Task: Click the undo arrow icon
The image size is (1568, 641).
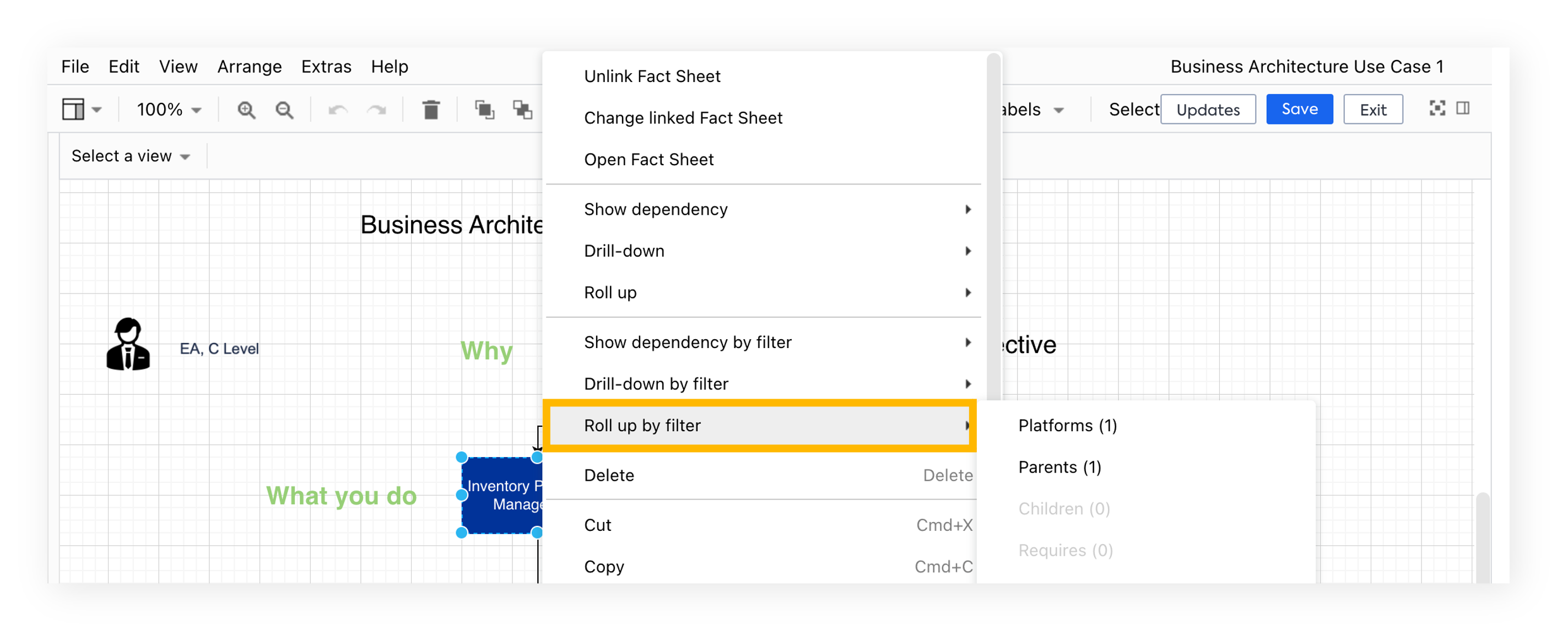Action: pos(338,110)
